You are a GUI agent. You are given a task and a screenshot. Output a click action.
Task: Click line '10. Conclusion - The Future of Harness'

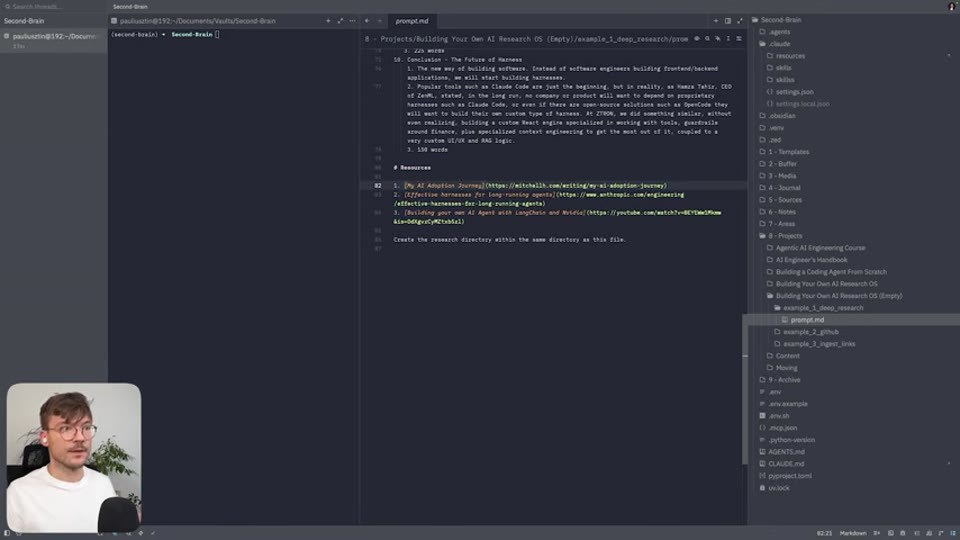pos(457,60)
